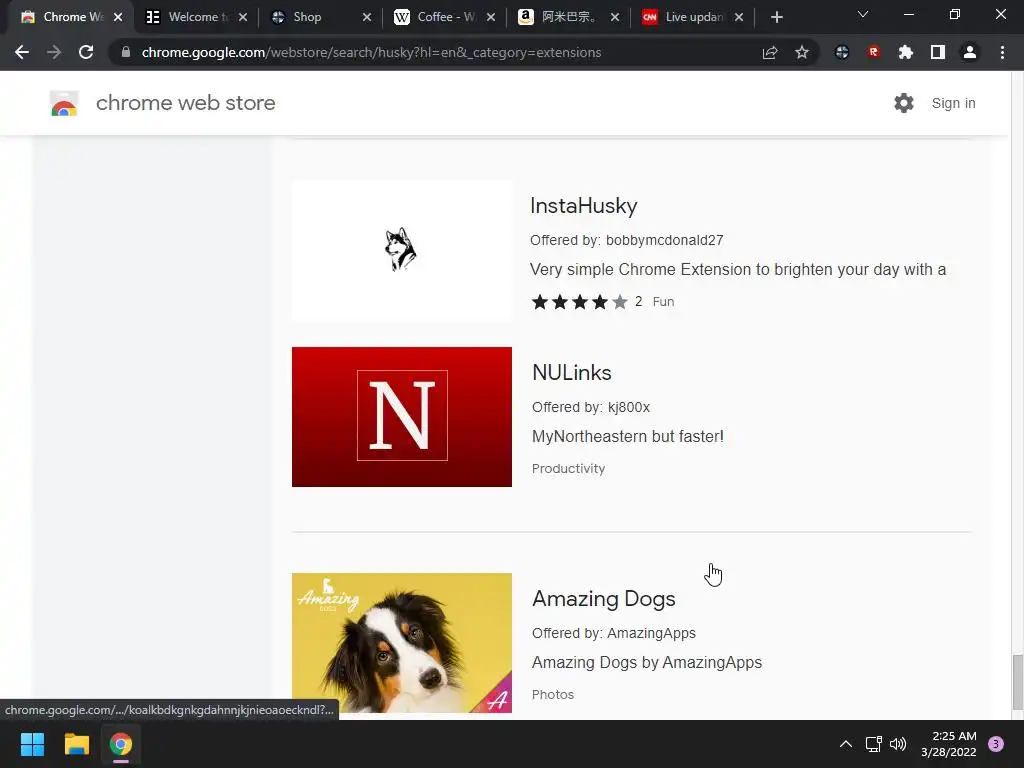1024x768 pixels.
Task: Go back to the previous page
Action: [x=22, y=52]
